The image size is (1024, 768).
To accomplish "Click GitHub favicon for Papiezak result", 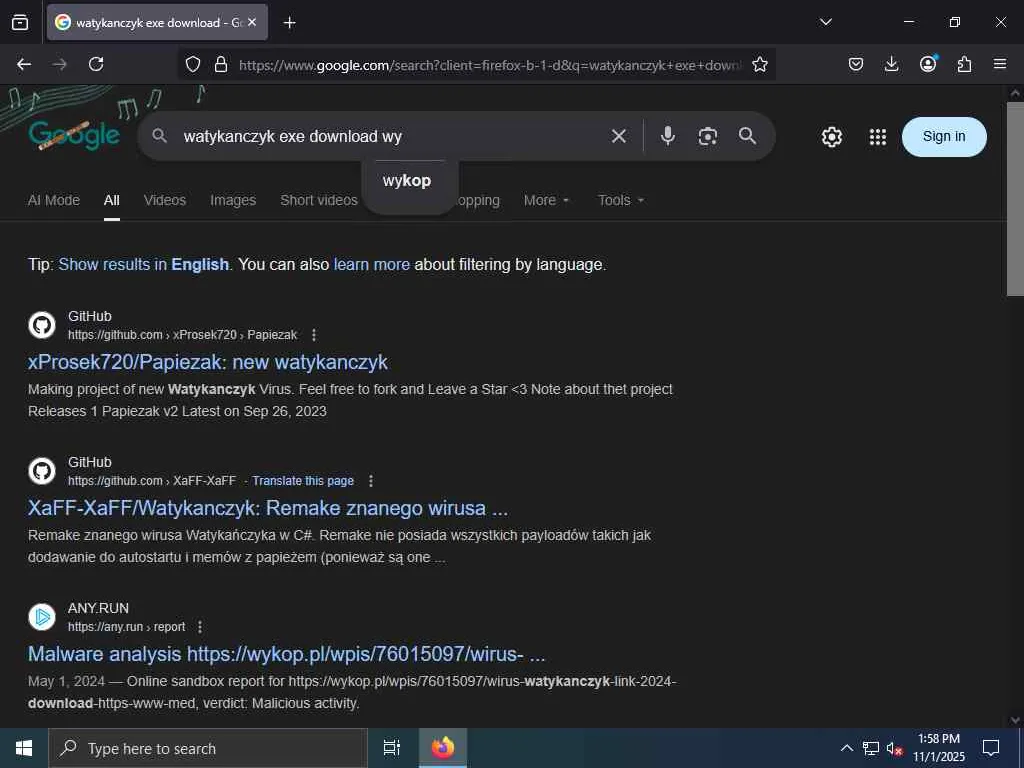I will coord(42,325).
